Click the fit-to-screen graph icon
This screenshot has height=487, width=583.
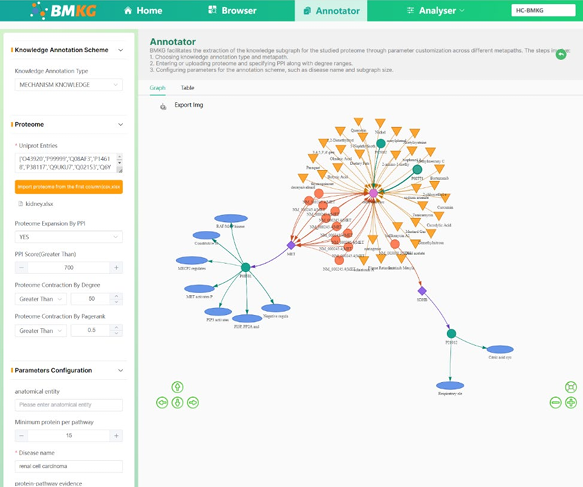point(571,387)
